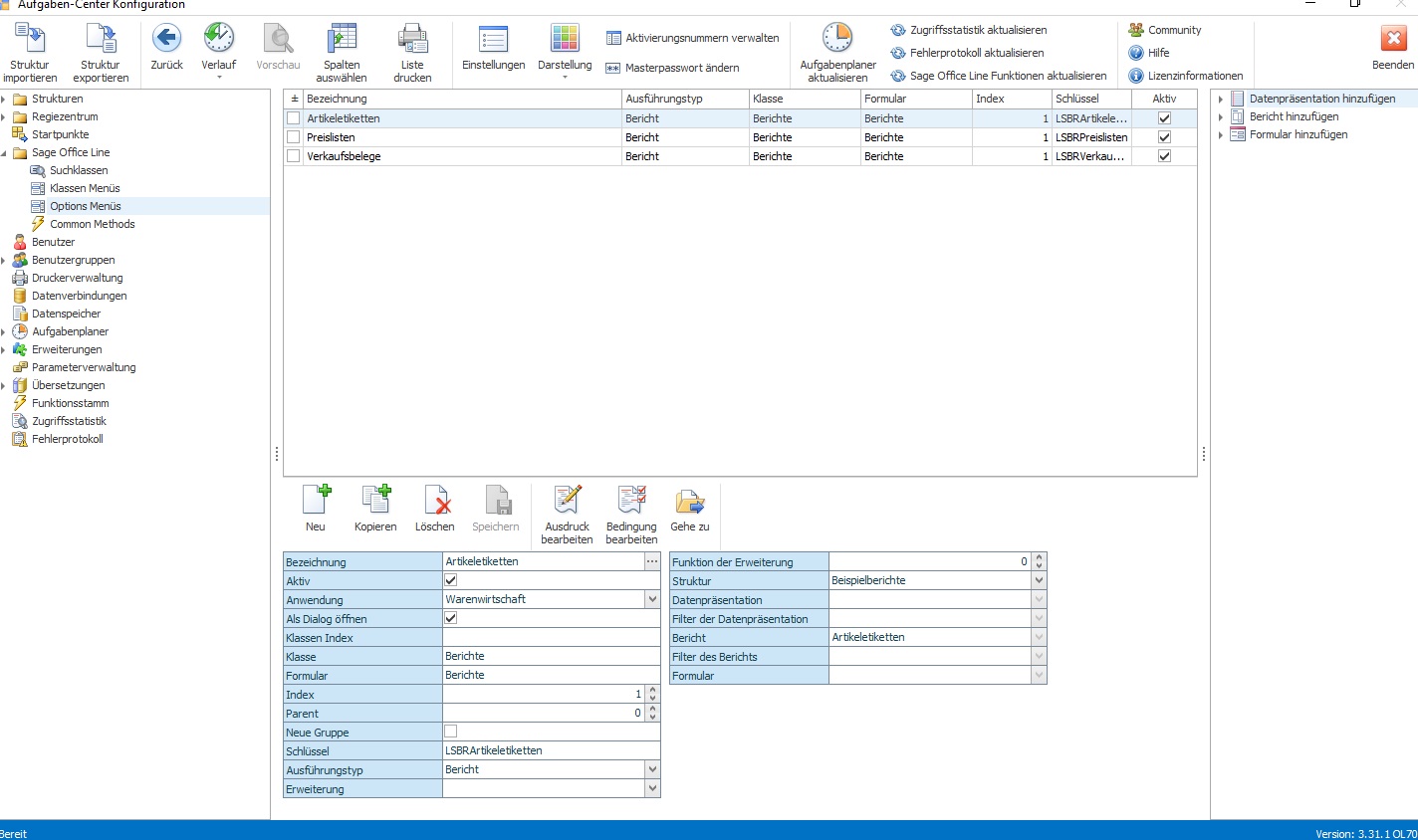
Task: Open the Anwendung dropdown
Action: (x=652, y=599)
